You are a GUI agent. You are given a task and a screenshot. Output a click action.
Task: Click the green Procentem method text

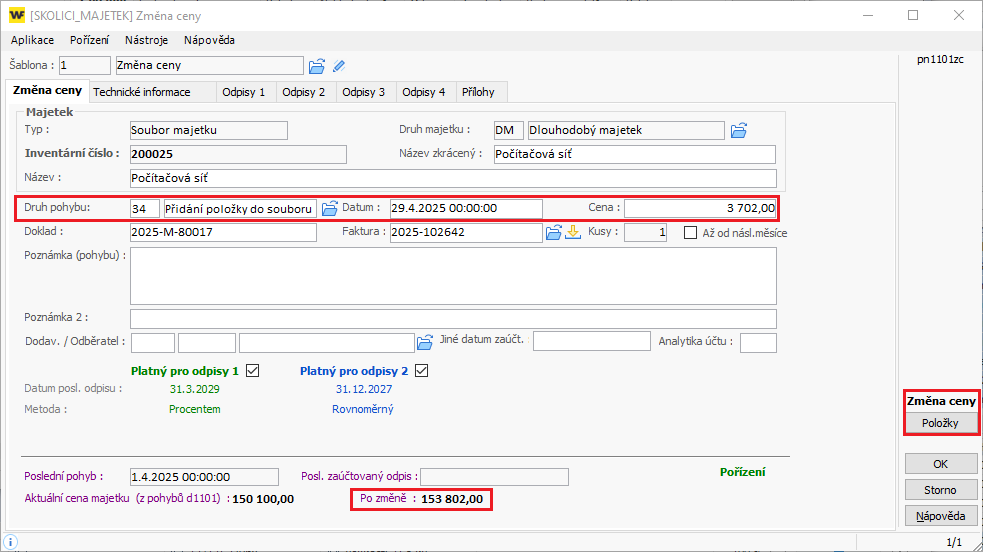tap(194, 409)
